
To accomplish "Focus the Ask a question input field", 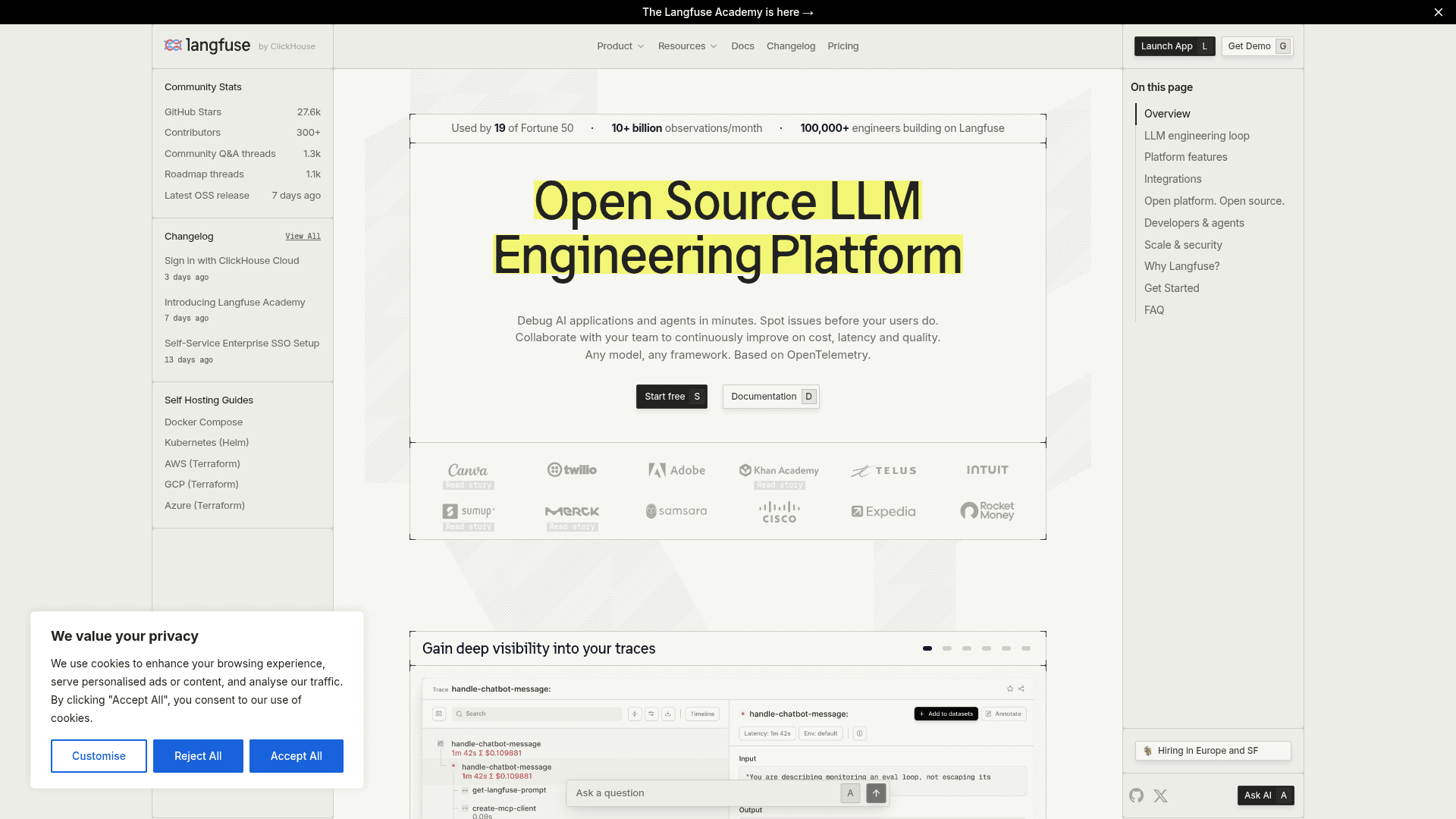I will (x=705, y=793).
